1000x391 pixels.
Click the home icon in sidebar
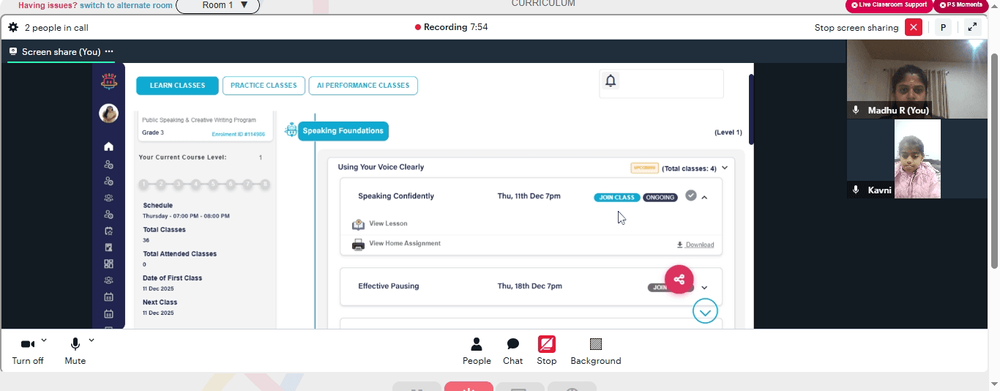pyautogui.click(x=108, y=147)
